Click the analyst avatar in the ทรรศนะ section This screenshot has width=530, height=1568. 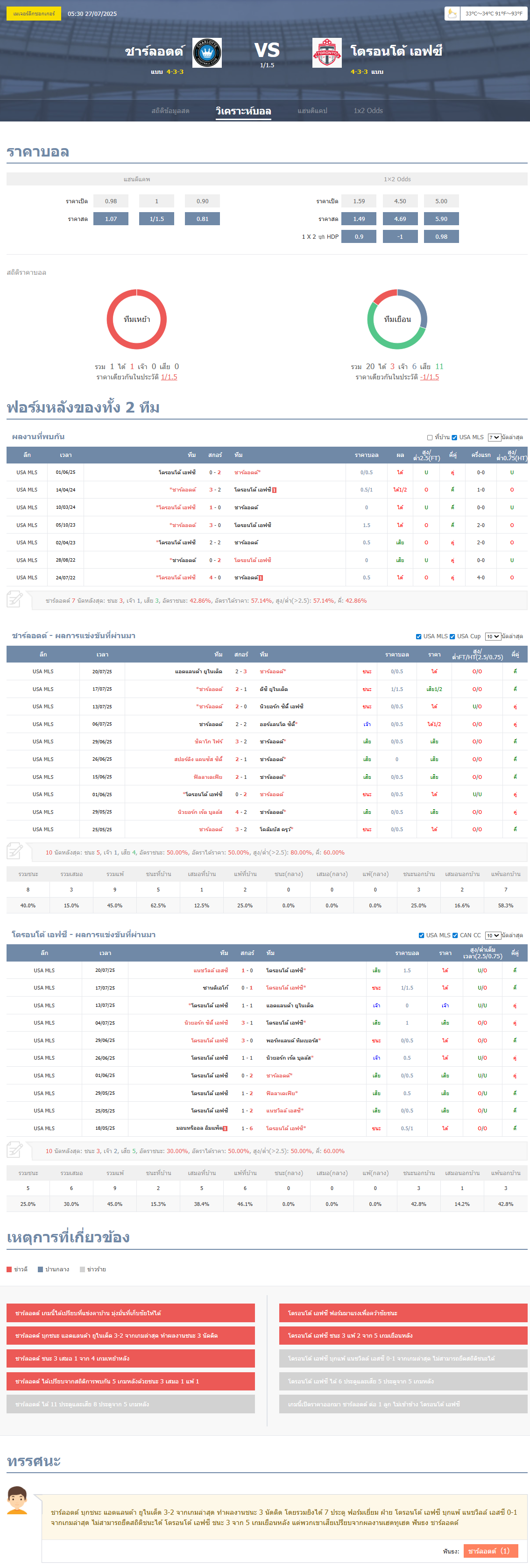[x=17, y=1500]
